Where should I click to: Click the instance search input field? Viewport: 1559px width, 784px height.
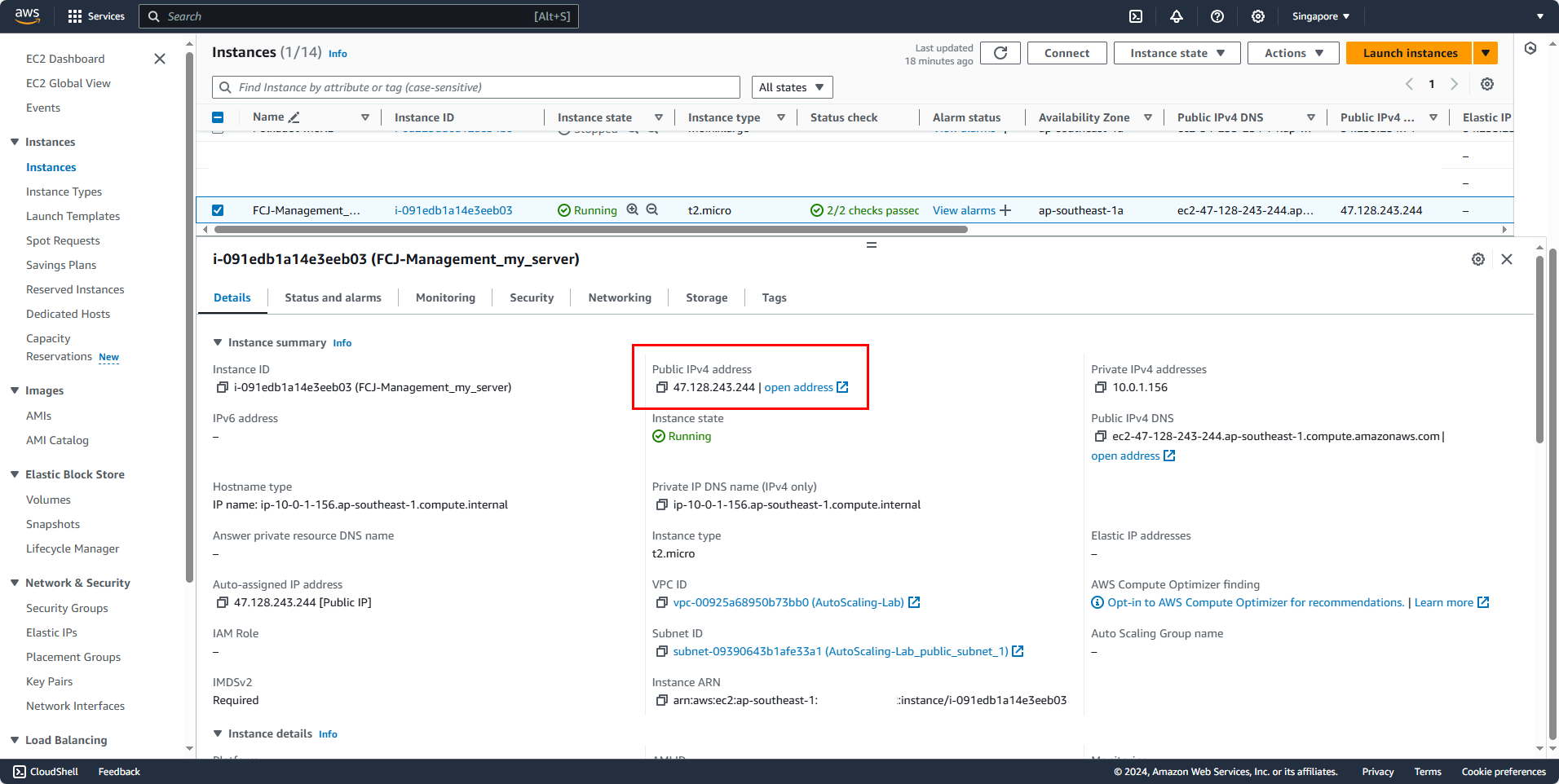[475, 86]
